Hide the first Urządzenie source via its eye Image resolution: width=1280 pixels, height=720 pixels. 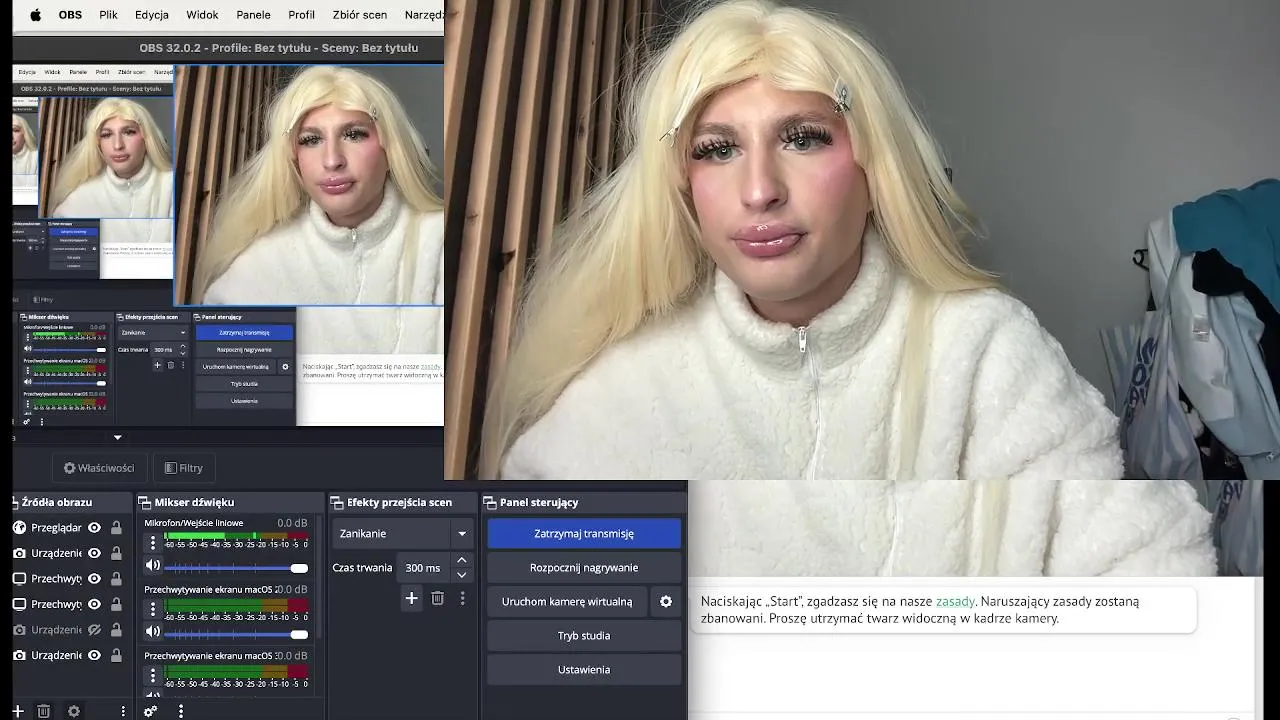pos(94,553)
